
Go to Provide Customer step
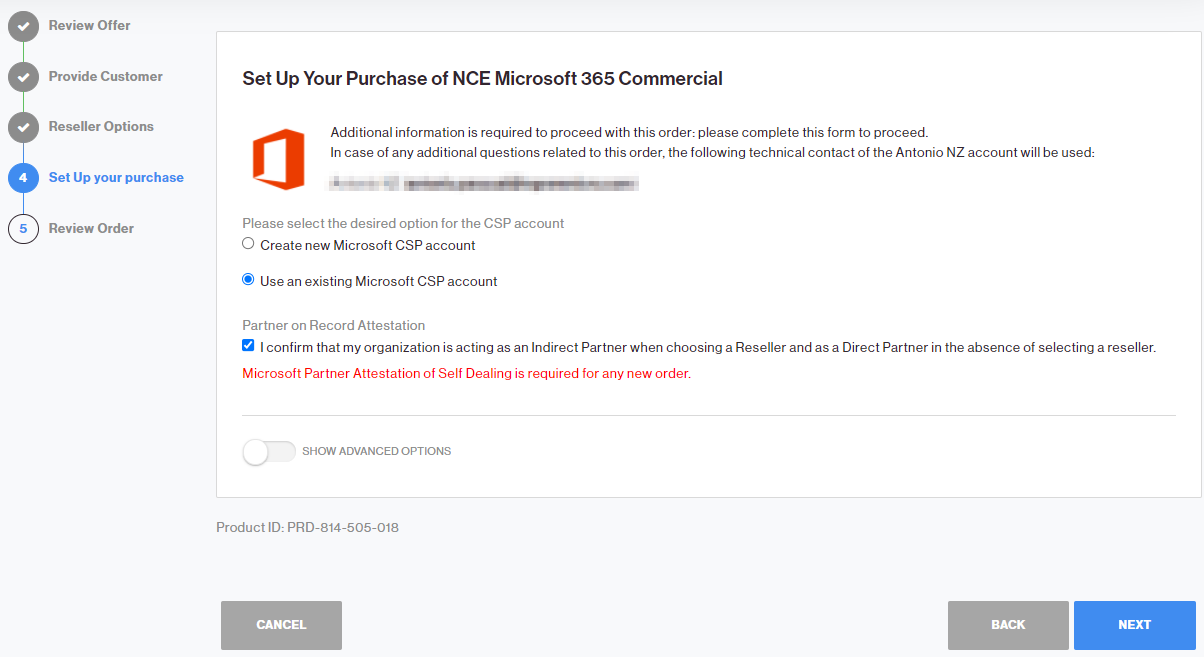pos(105,76)
